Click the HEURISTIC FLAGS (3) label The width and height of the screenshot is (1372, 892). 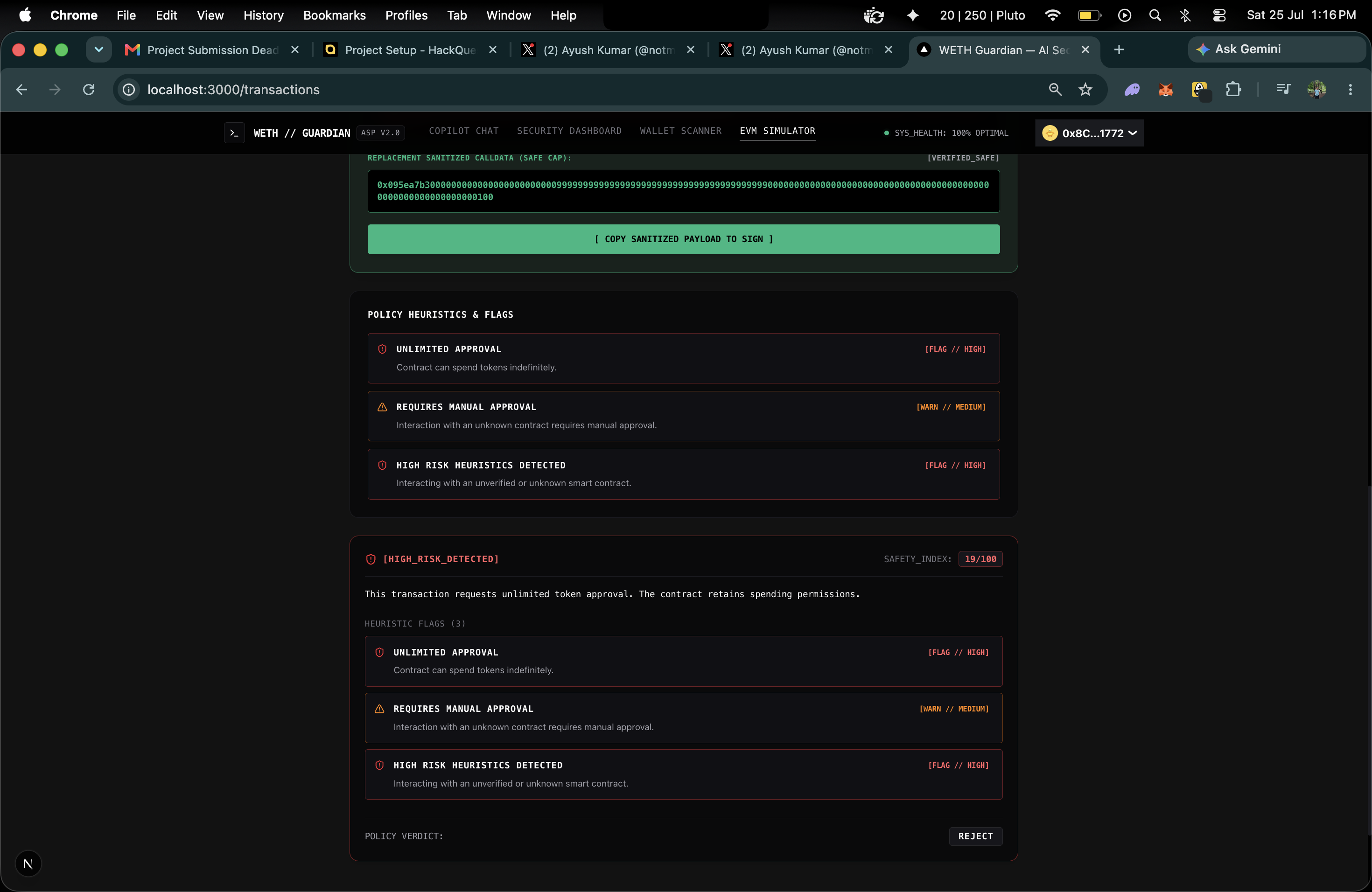(415, 623)
